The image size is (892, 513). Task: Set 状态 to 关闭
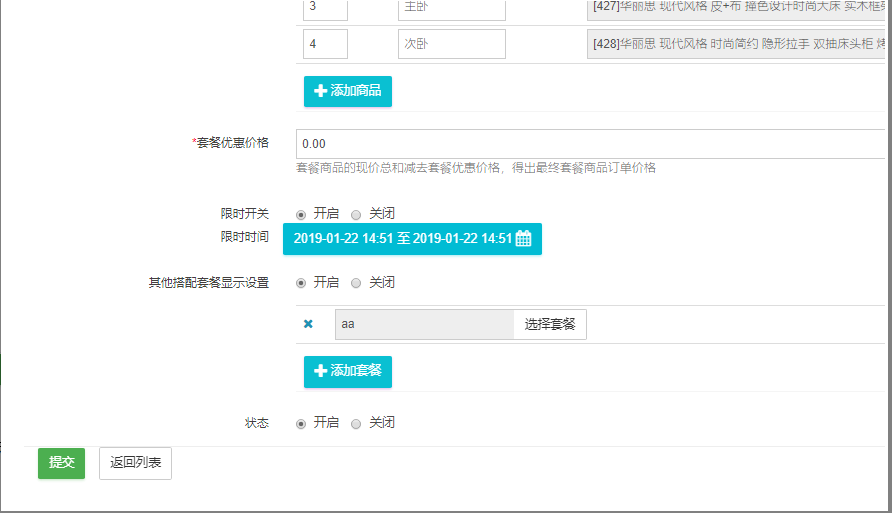click(x=356, y=423)
